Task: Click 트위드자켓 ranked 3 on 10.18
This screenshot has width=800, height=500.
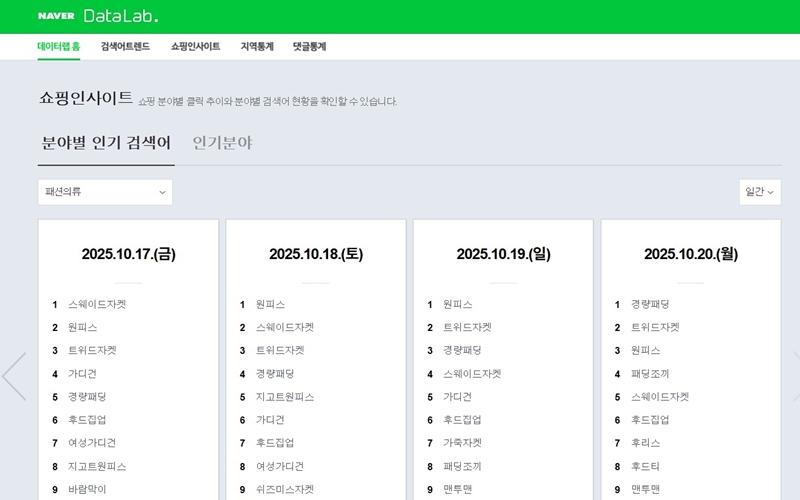Action: tap(280, 351)
